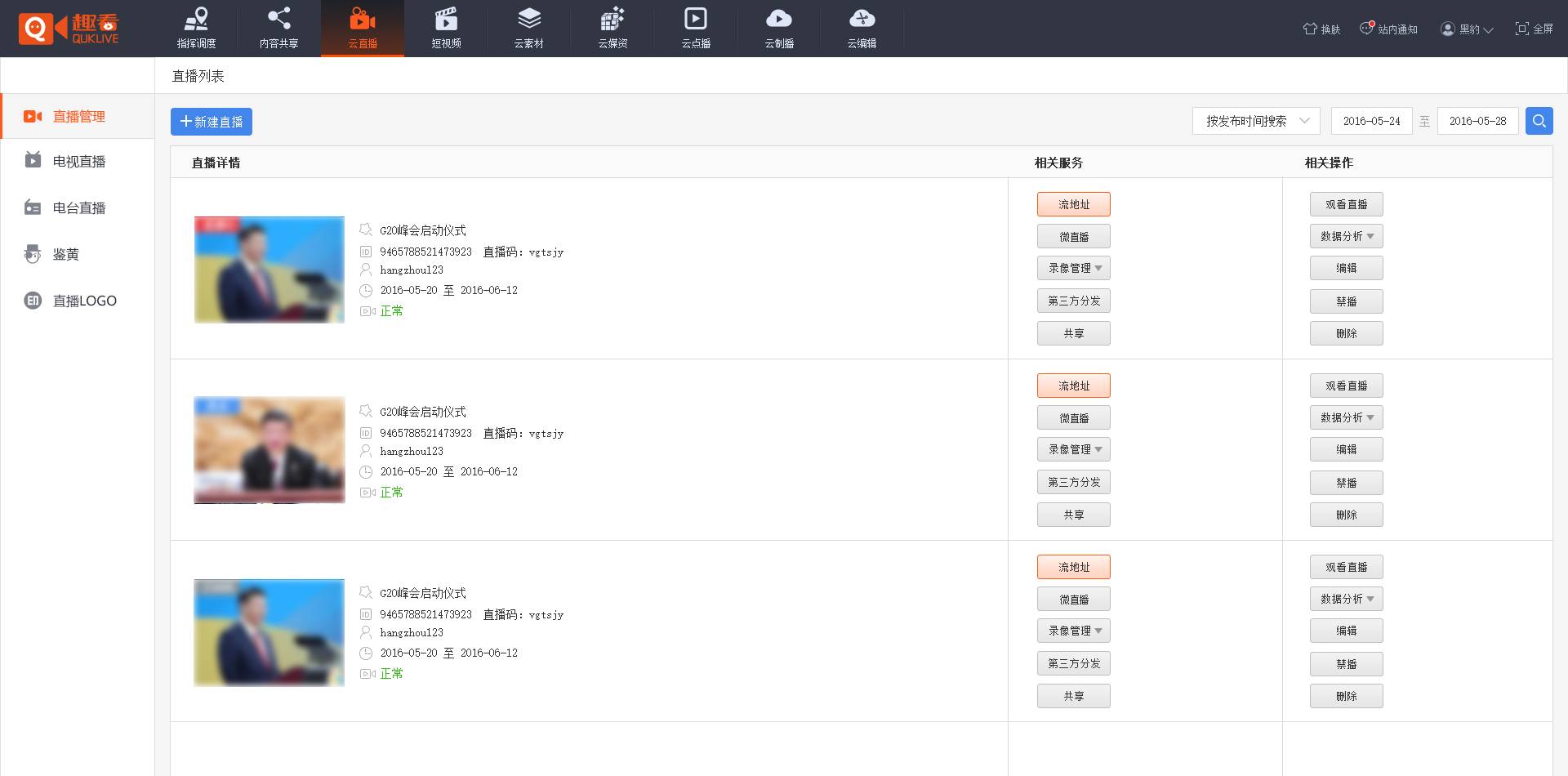
Task: Click 编辑 in the first row
Action: coord(1347,268)
